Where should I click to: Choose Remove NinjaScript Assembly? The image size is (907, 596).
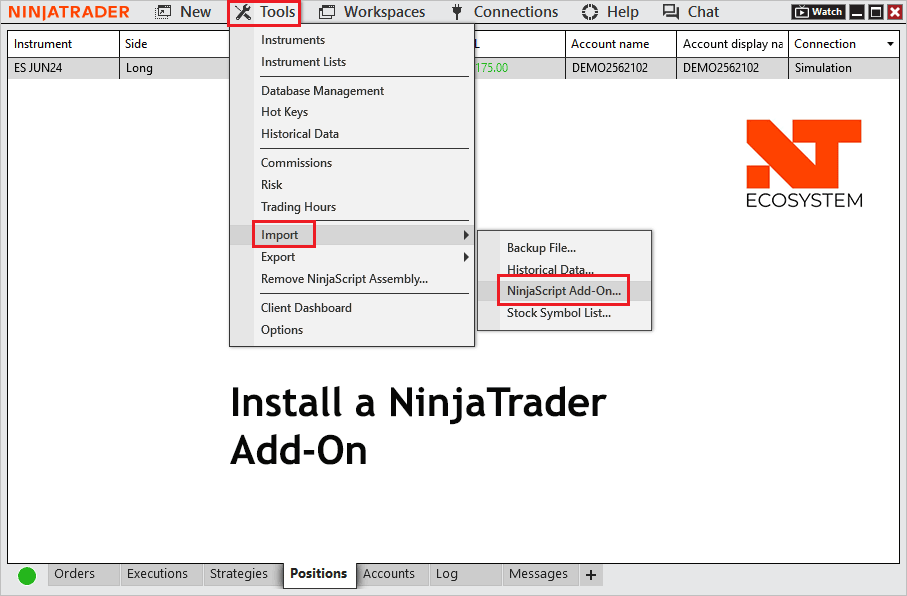tap(344, 279)
